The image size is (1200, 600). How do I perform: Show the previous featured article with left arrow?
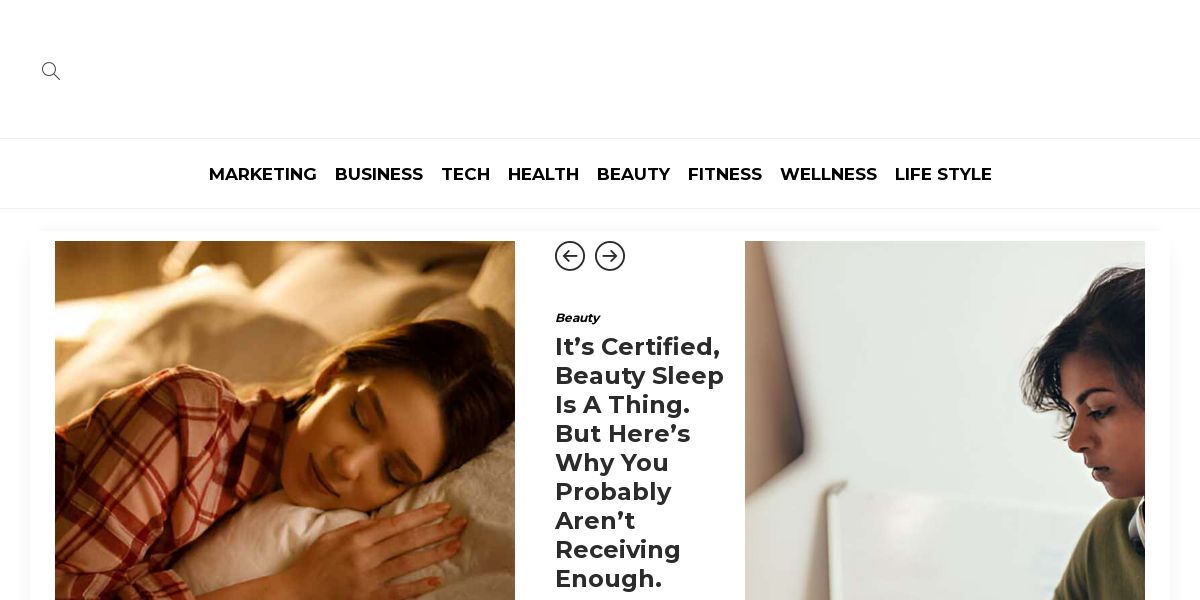coord(570,256)
